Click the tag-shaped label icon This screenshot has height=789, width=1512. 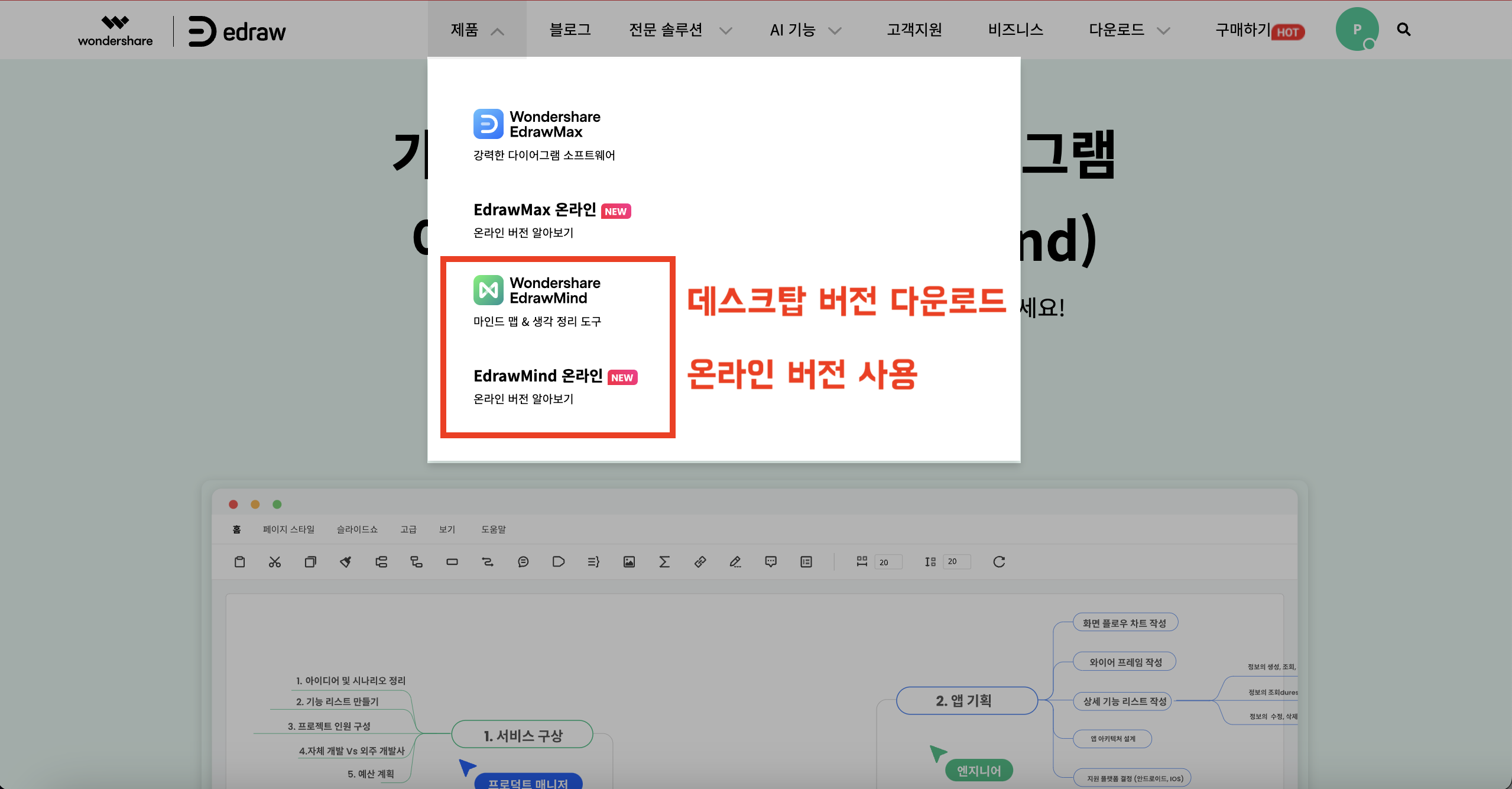click(x=559, y=562)
